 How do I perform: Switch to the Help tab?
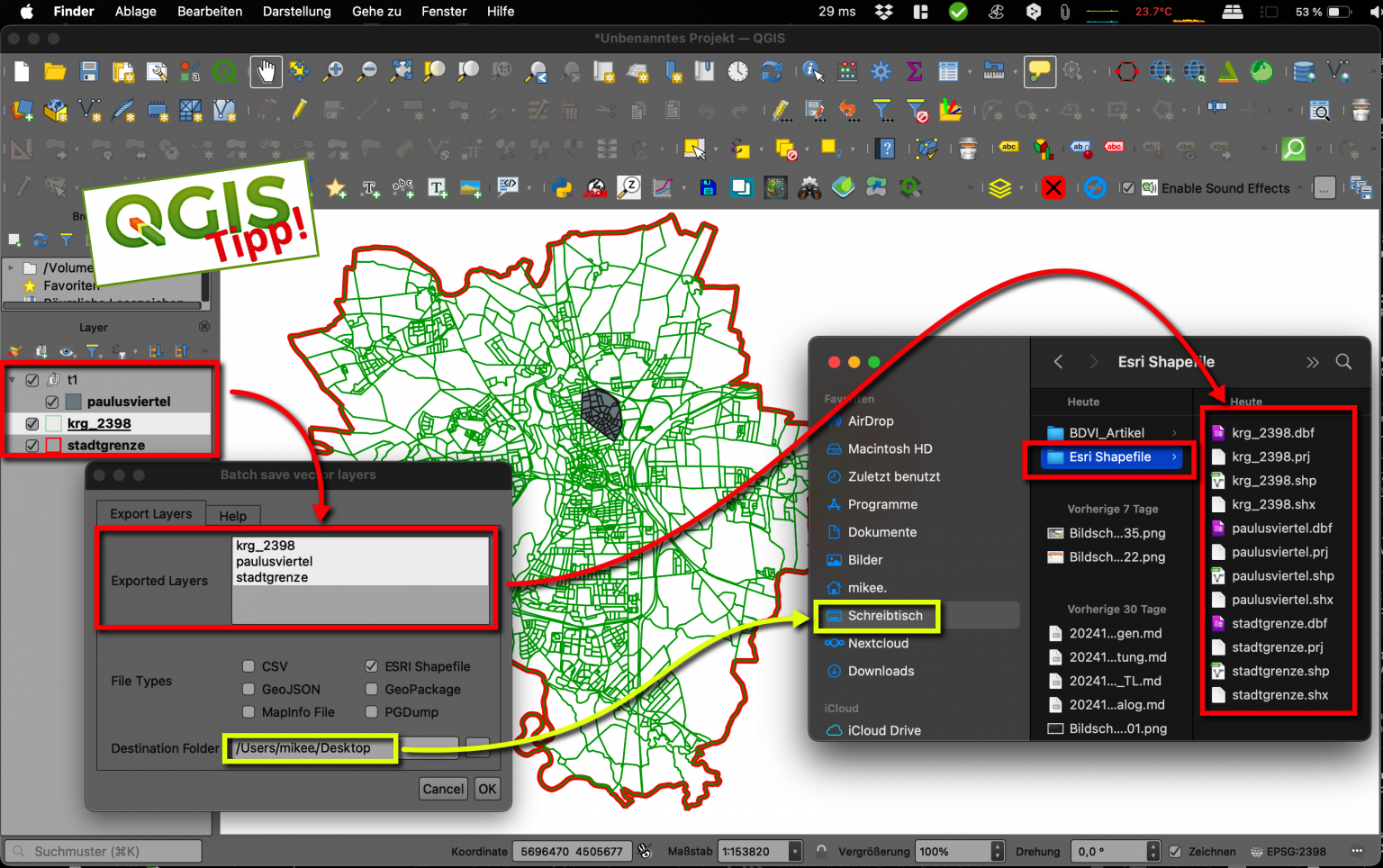tap(232, 515)
